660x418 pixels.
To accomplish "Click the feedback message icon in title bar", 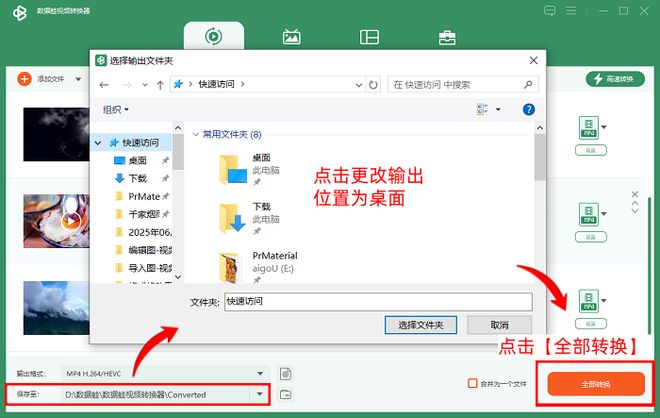I will pos(549,11).
